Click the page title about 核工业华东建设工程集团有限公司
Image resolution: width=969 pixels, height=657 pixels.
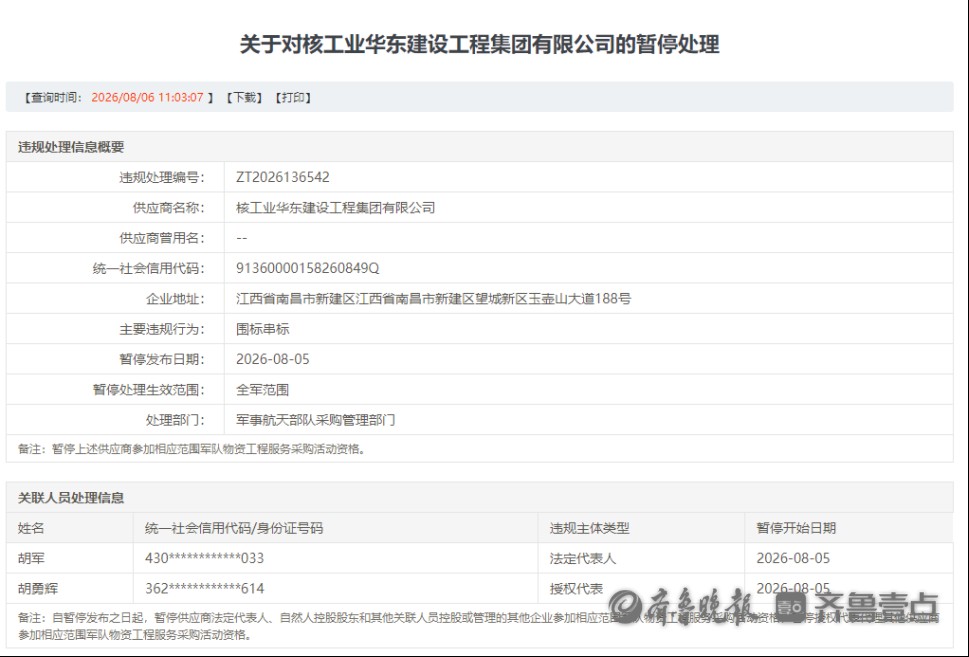pyautogui.click(x=480, y=45)
